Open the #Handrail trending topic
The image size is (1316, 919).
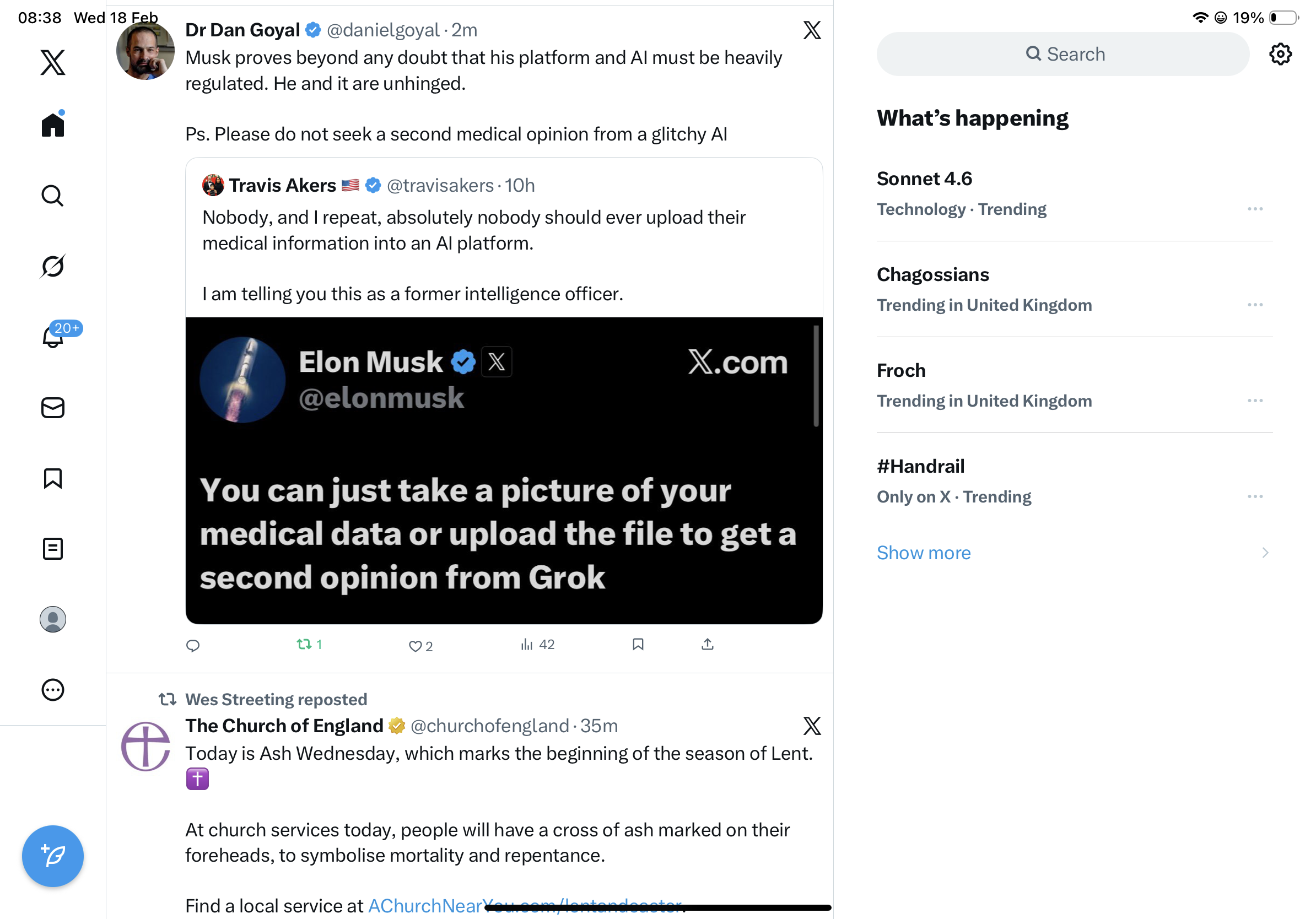pyautogui.click(x=920, y=466)
